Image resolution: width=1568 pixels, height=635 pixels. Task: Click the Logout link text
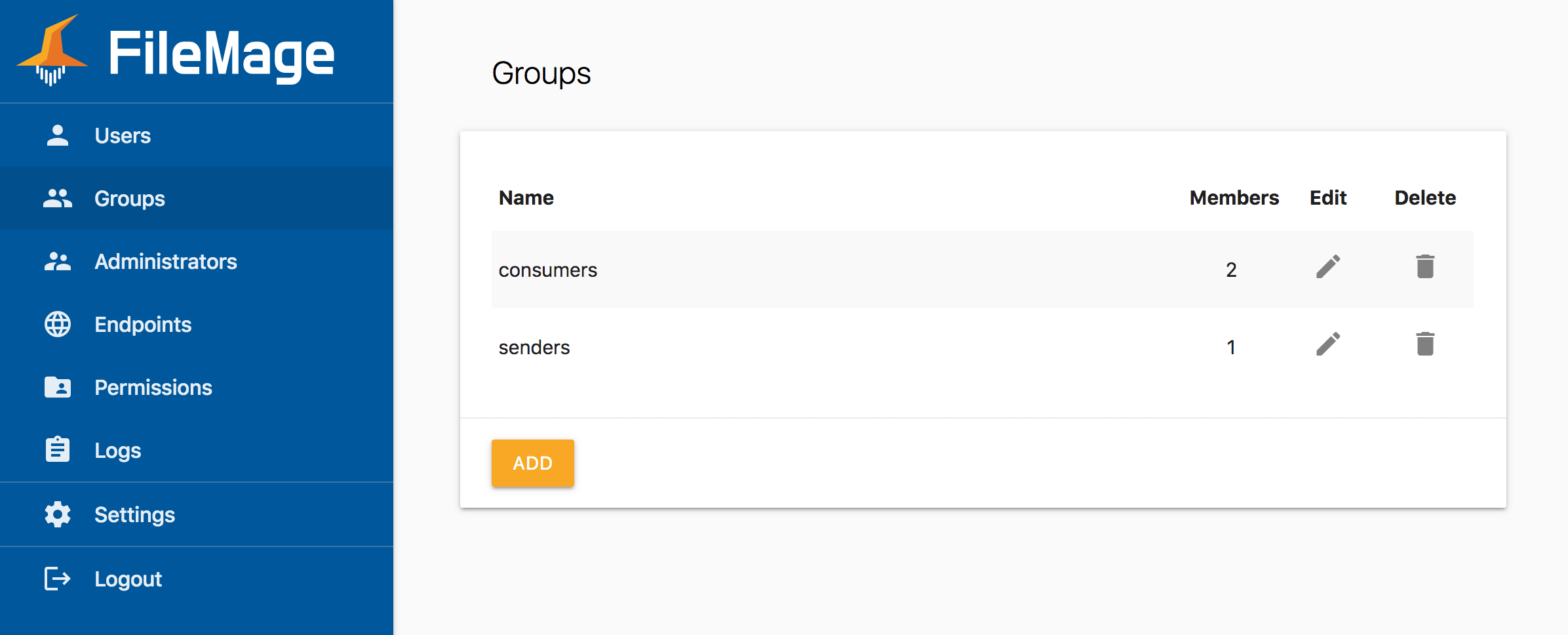click(128, 579)
